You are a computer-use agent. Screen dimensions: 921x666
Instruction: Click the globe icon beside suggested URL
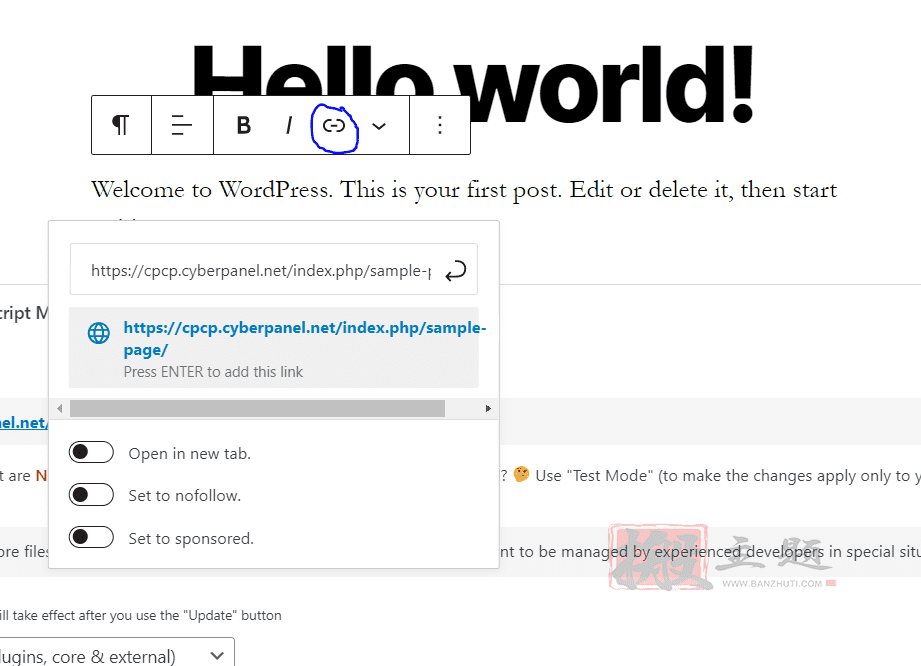coord(99,333)
